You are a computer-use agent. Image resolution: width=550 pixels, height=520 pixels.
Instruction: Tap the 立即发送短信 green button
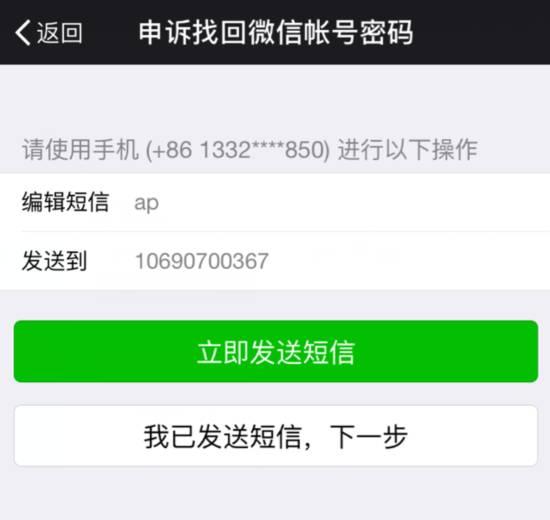click(276, 351)
